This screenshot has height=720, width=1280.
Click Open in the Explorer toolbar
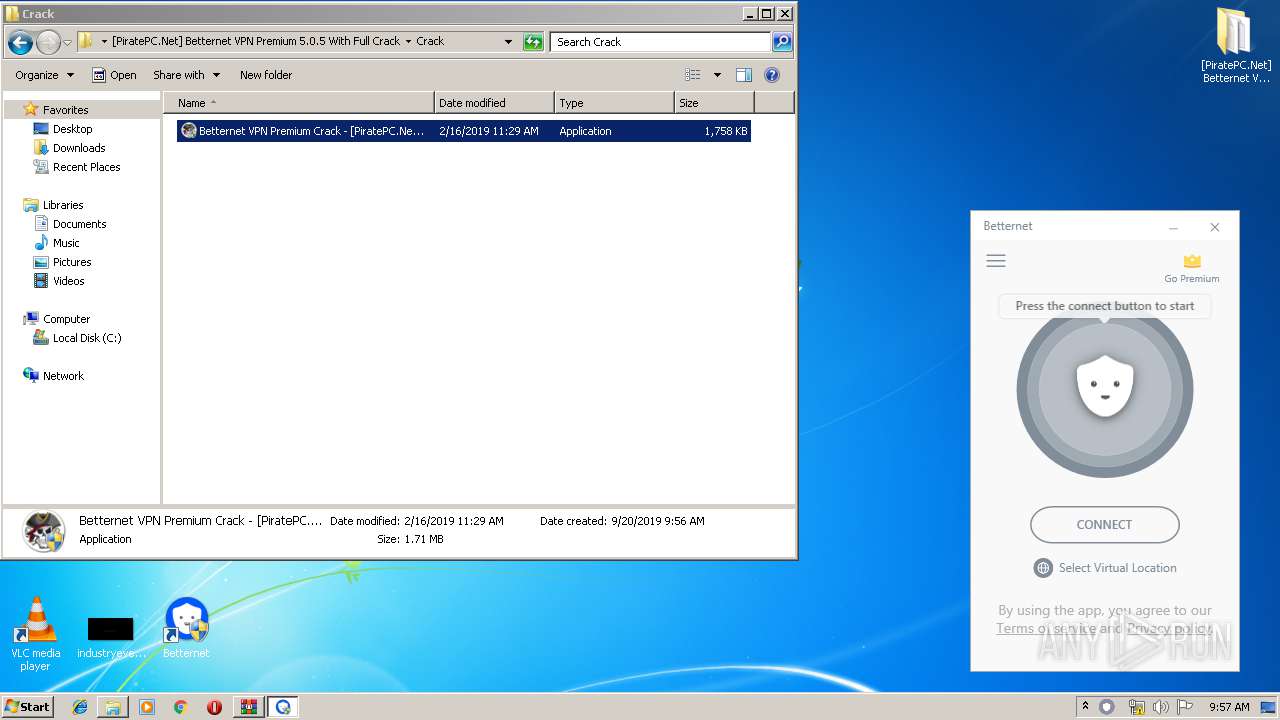(x=114, y=75)
